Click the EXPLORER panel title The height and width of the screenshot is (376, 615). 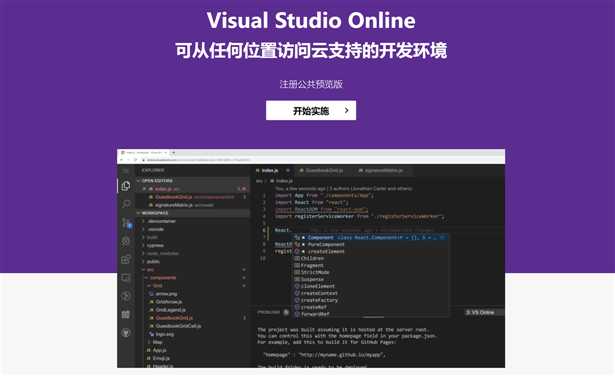tap(153, 171)
